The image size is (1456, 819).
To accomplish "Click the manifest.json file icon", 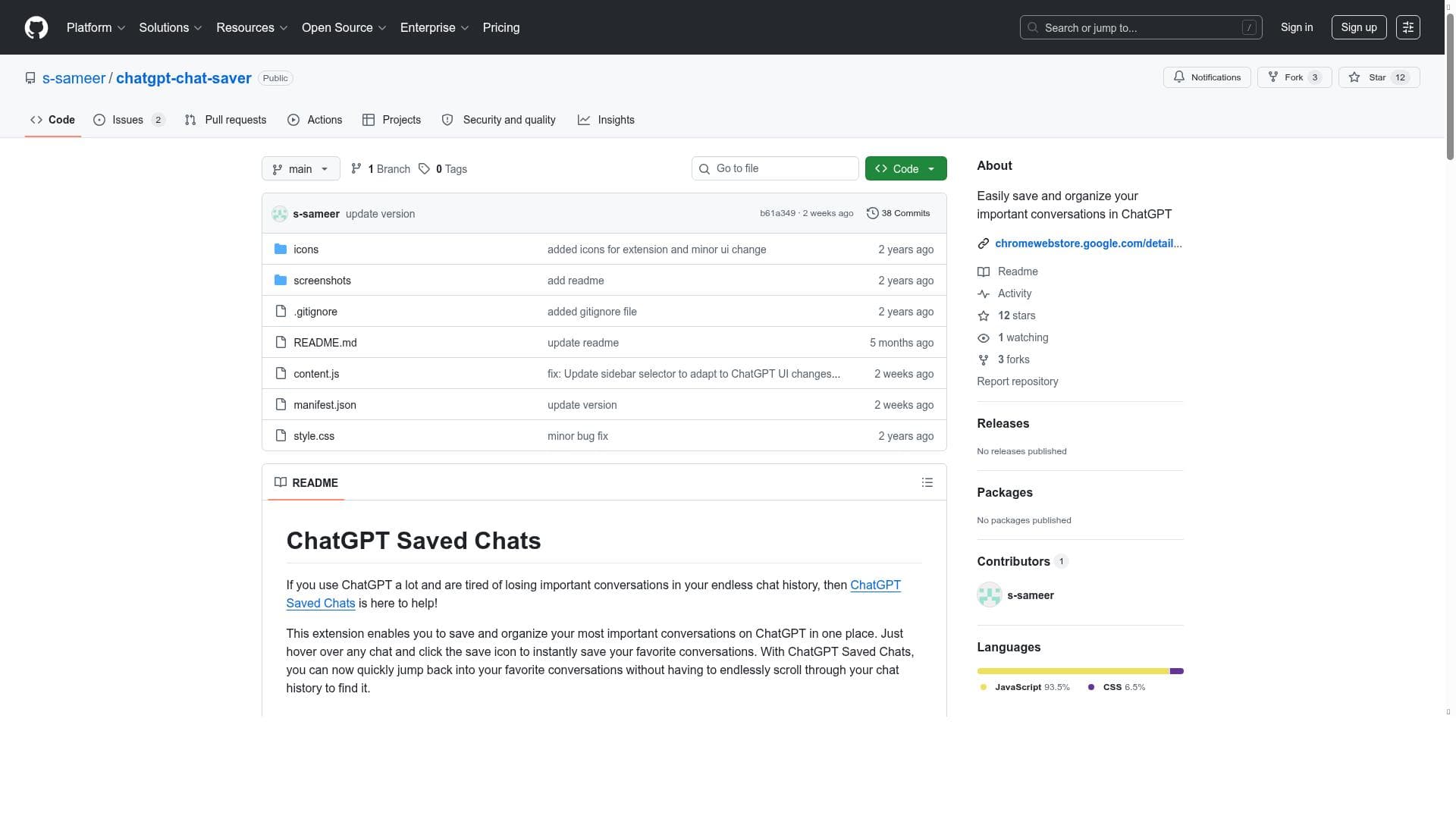I will pos(281,404).
